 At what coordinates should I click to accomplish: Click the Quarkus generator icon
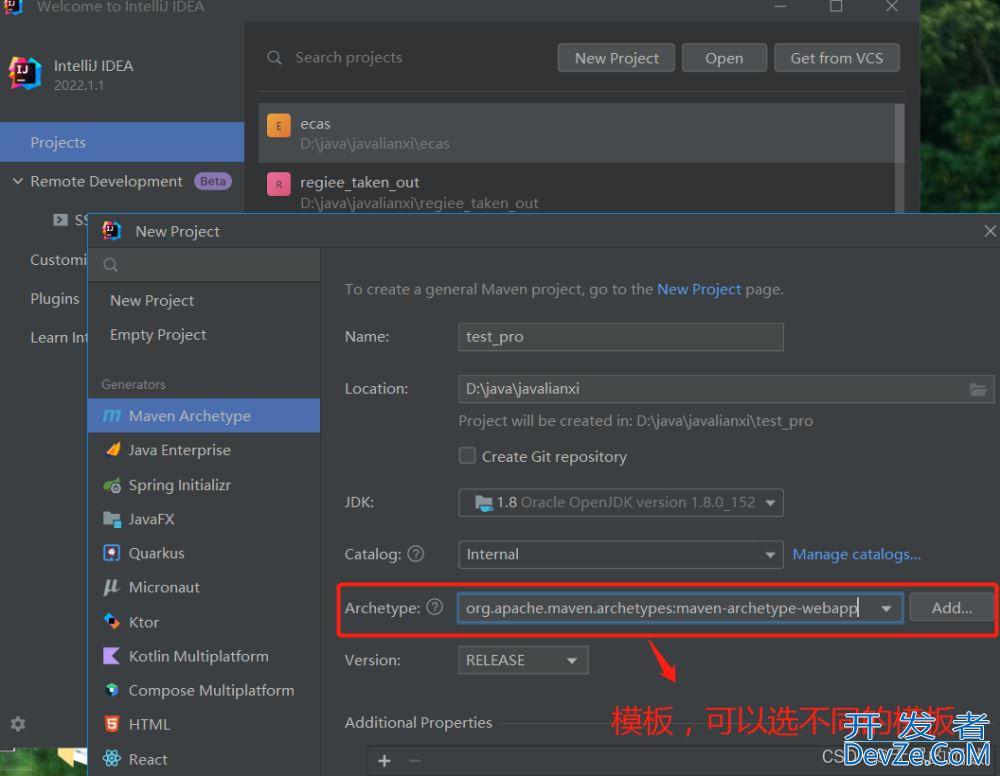112,553
